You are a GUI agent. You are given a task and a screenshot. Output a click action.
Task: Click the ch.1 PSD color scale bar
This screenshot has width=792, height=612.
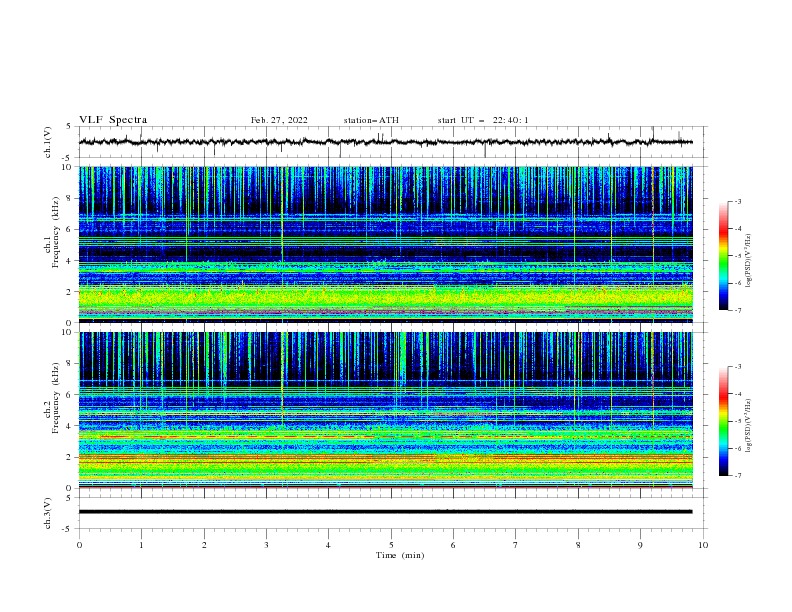point(723,256)
